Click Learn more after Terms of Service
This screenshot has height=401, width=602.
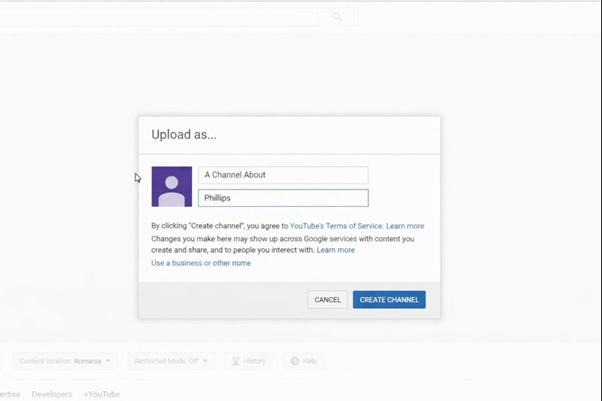coord(405,226)
